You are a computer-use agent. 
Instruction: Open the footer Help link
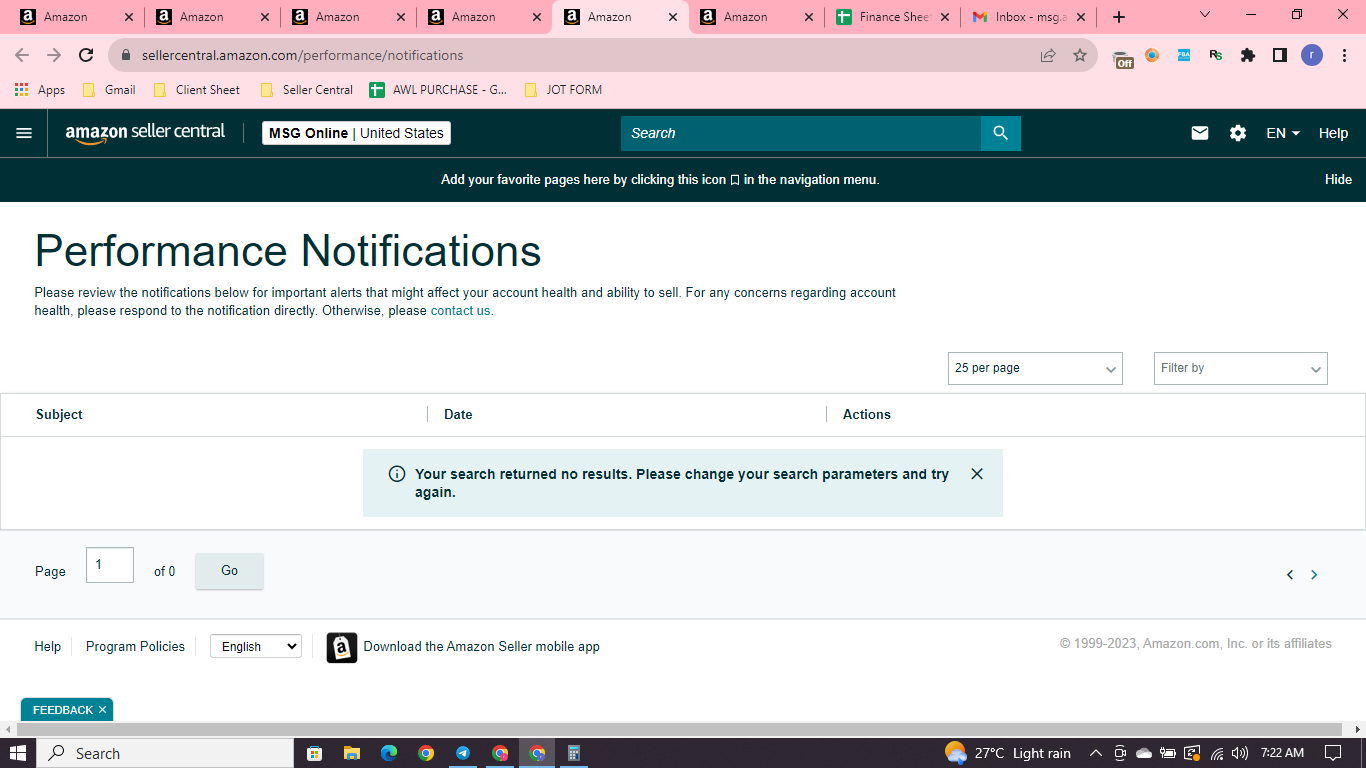click(48, 647)
